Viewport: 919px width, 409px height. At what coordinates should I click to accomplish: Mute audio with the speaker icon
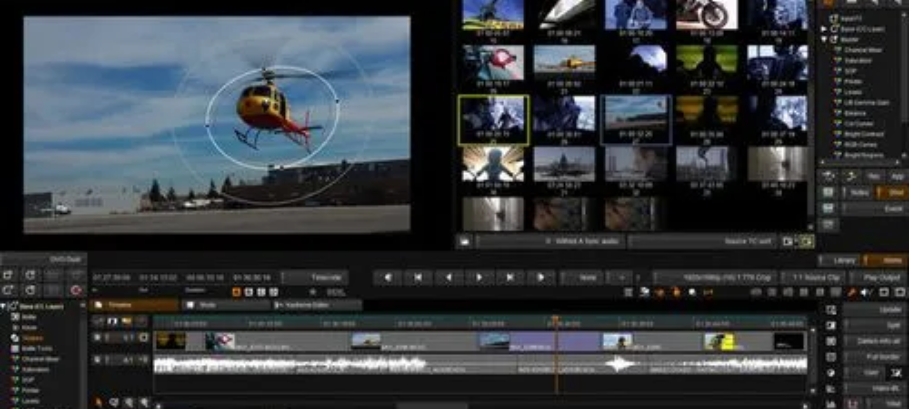(866, 292)
